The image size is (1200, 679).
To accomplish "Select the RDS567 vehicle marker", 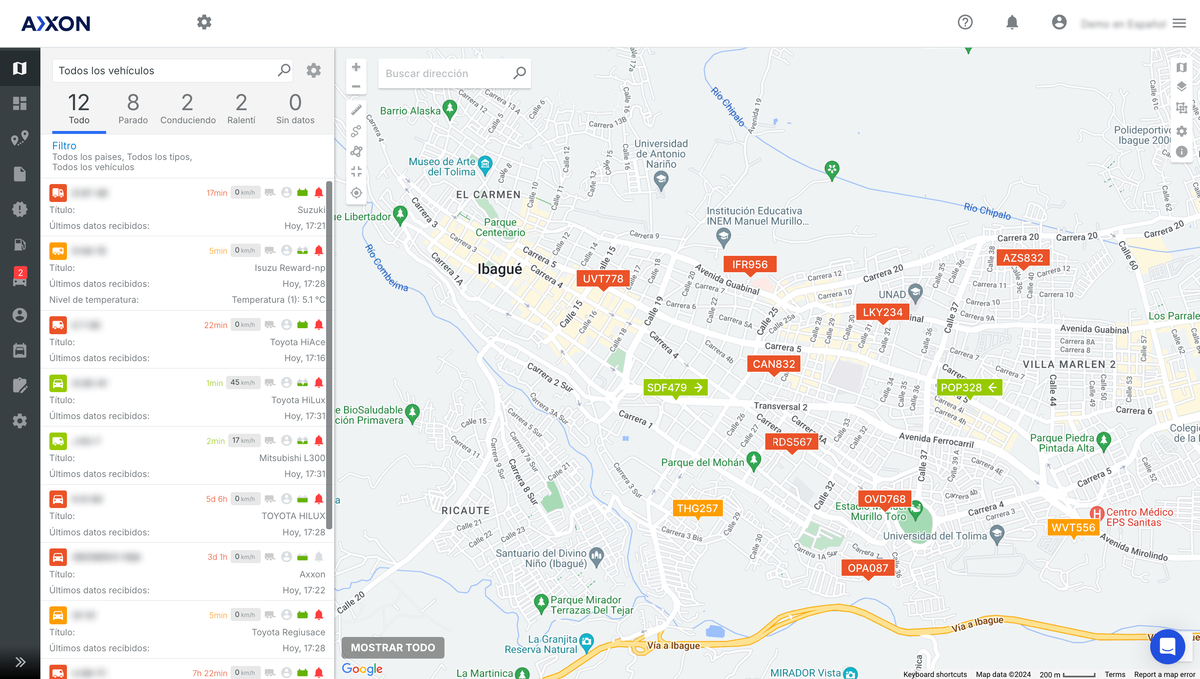I will pyautogui.click(x=792, y=442).
